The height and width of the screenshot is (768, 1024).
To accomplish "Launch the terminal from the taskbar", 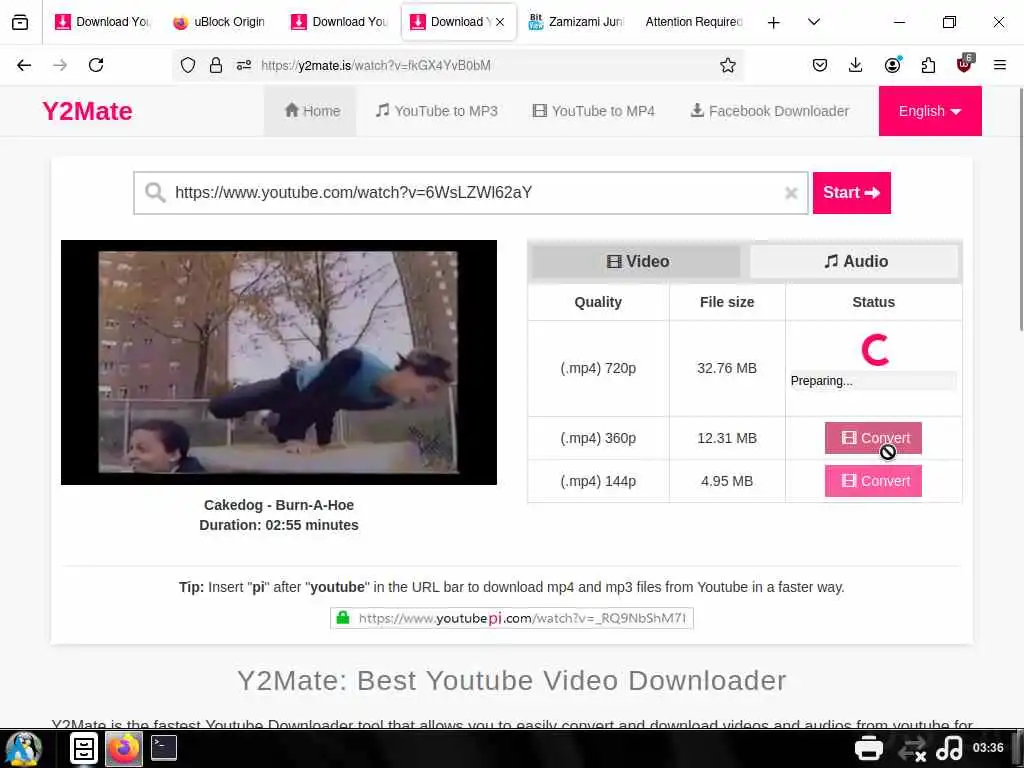I will (164, 748).
